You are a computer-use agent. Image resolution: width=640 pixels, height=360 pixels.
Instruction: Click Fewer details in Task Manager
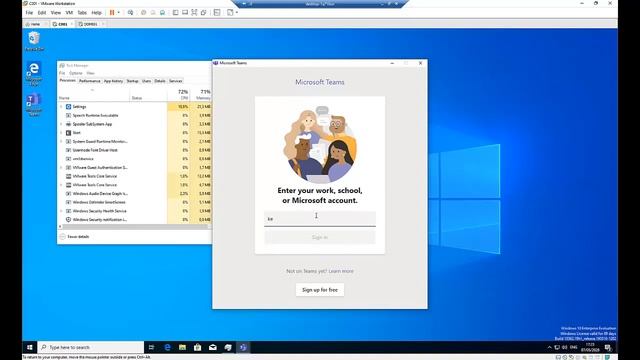(x=74, y=237)
